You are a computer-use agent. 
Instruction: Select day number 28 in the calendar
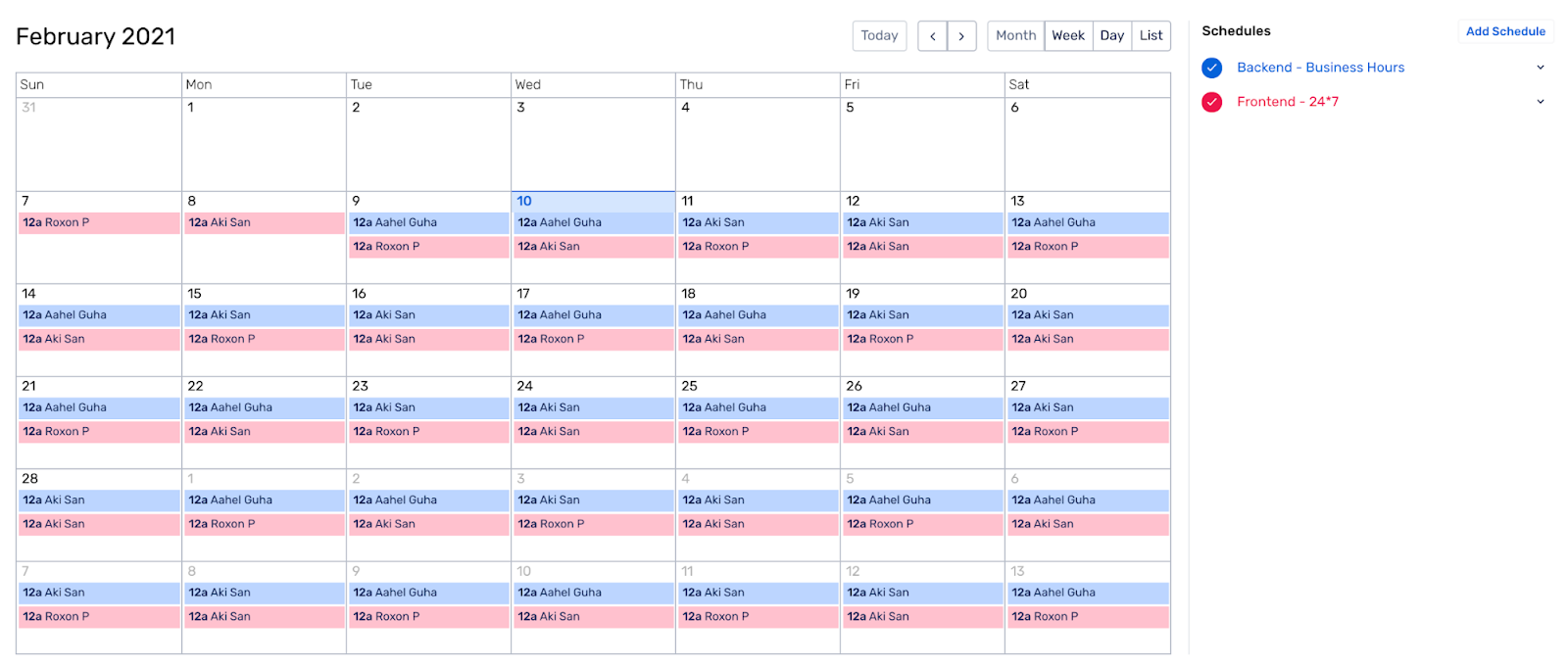click(x=29, y=479)
